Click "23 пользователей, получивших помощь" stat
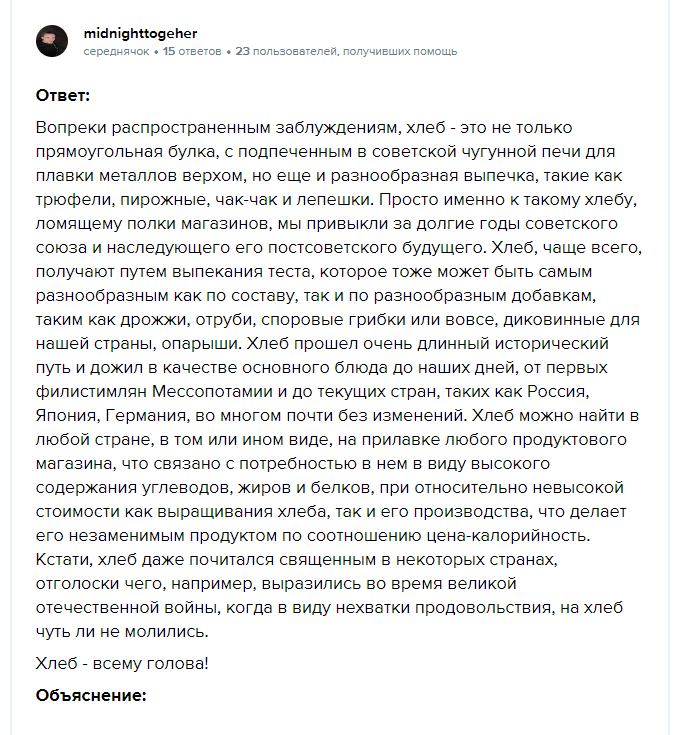The image size is (677, 735). (x=346, y=51)
